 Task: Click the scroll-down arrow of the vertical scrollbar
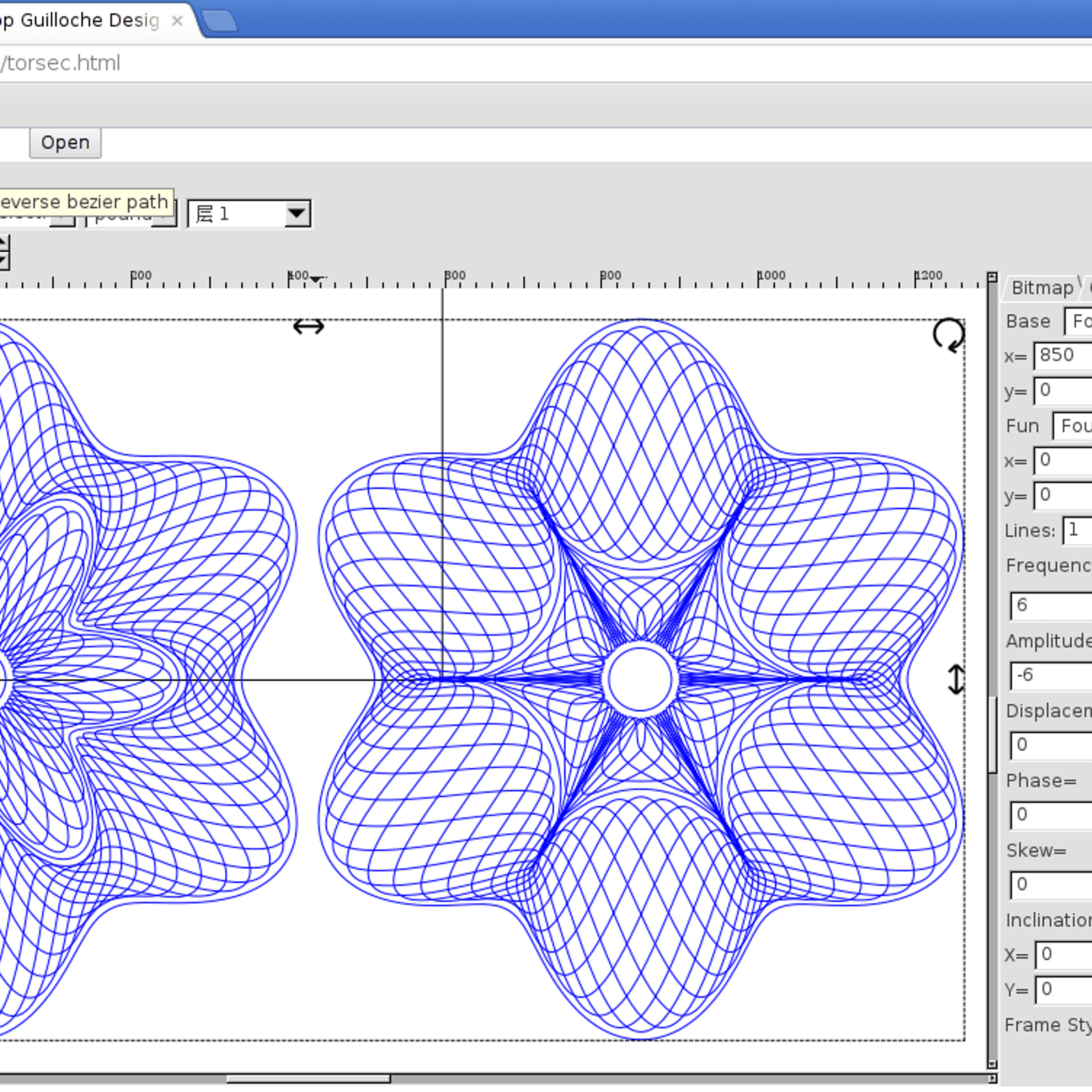(992, 1065)
